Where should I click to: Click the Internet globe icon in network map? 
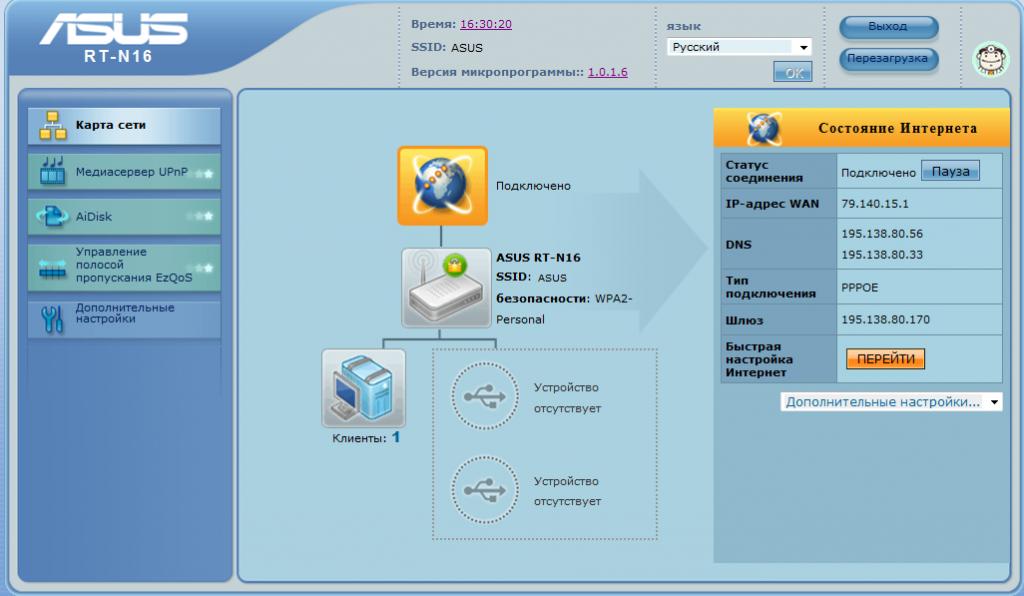tap(442, 186)
